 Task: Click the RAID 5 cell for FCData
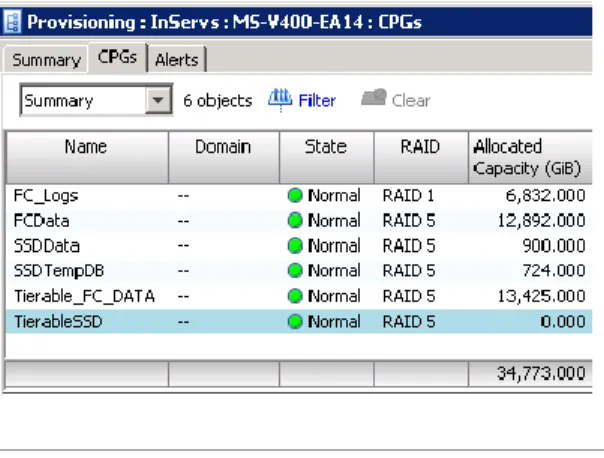409,221
